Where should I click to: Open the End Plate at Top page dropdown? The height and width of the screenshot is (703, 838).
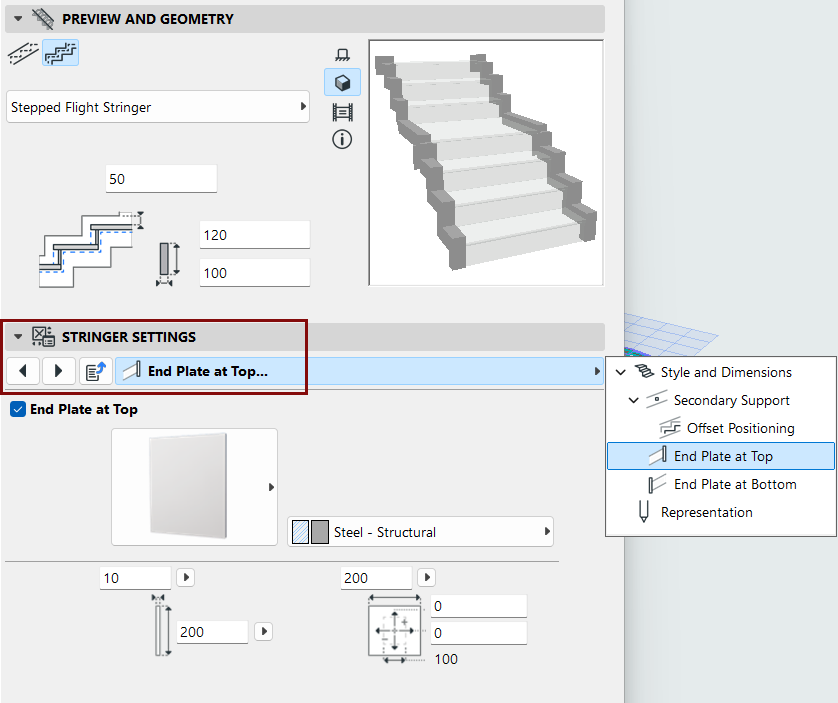359,371
